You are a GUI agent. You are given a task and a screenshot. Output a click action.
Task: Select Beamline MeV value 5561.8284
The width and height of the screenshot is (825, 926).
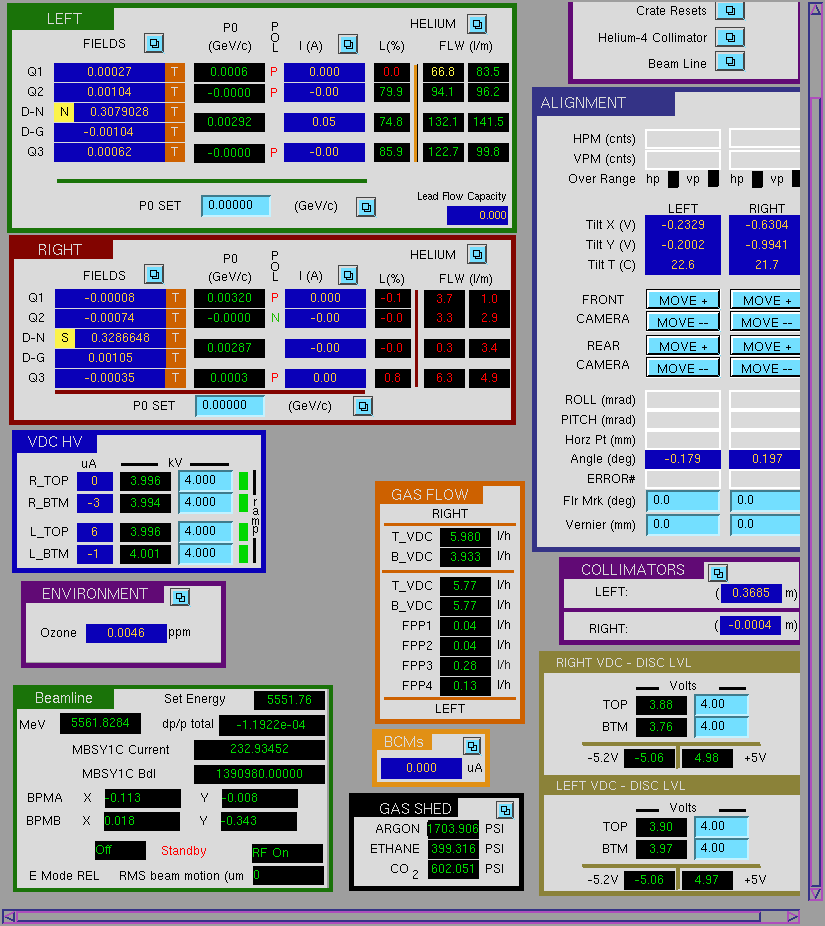coord(100,723)
